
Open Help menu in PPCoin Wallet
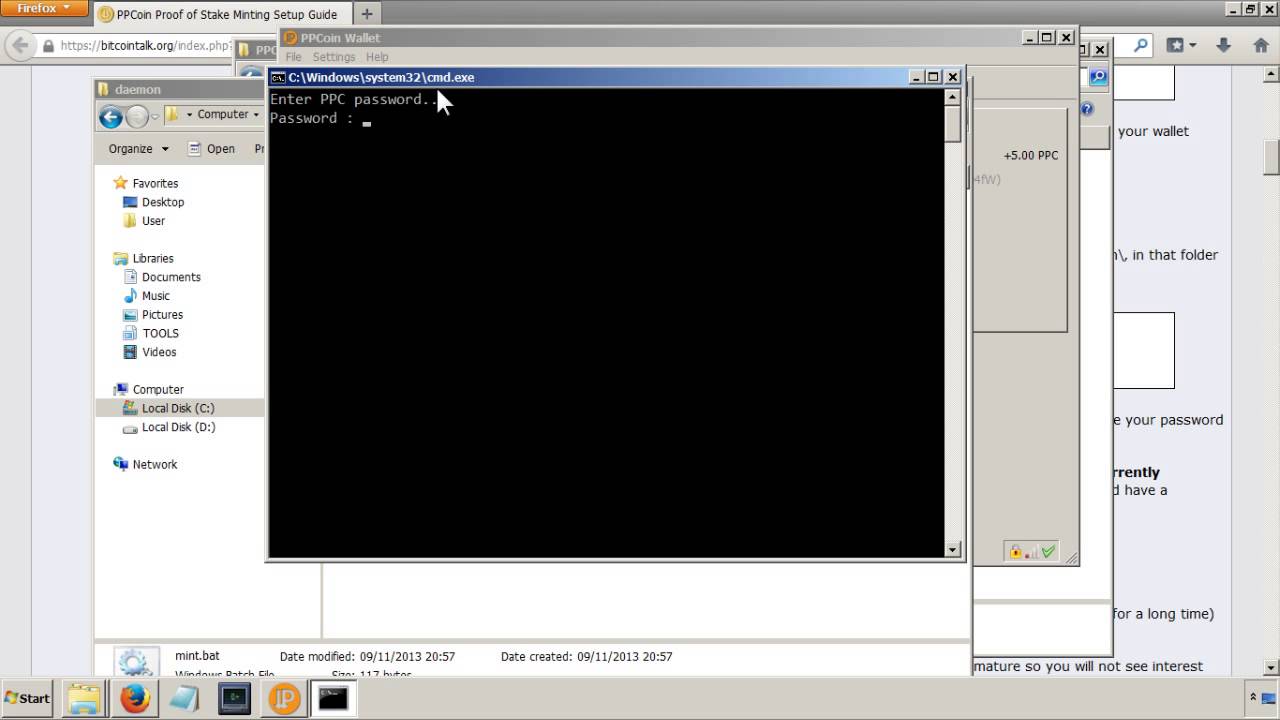pyautogui.click(x=377, y=57)
